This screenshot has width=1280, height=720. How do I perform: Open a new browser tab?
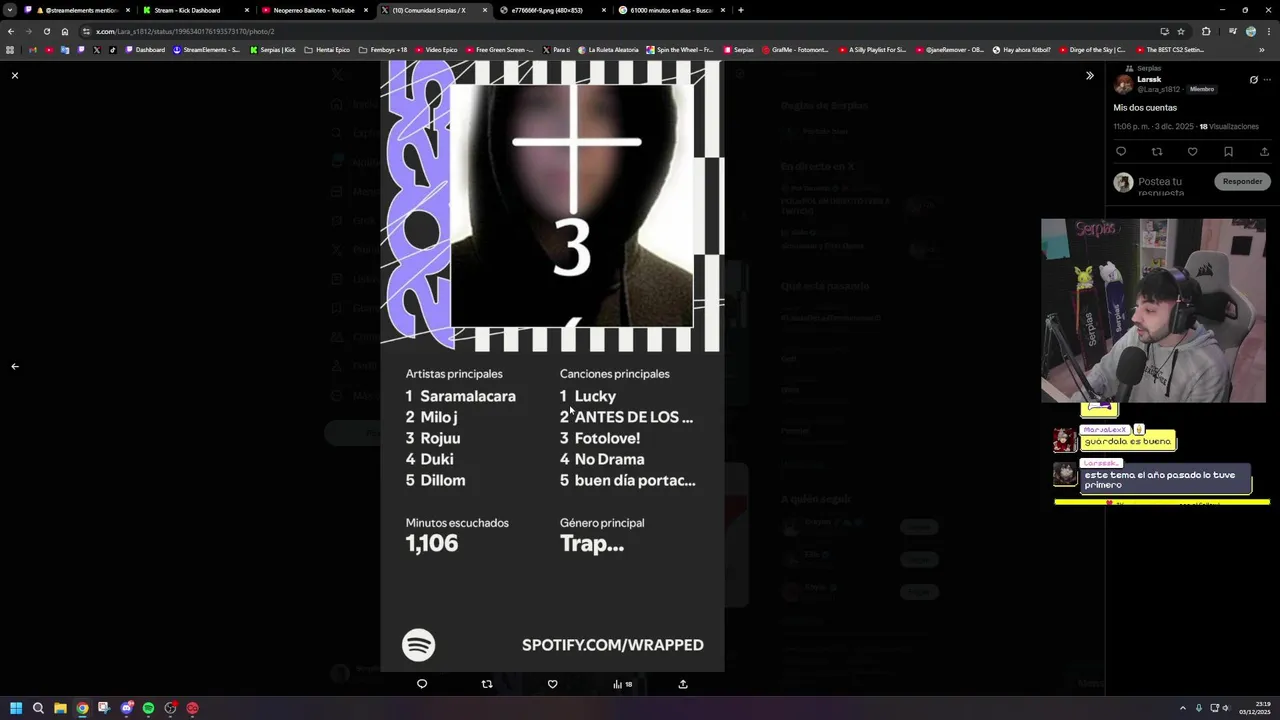tap(740, 10)
